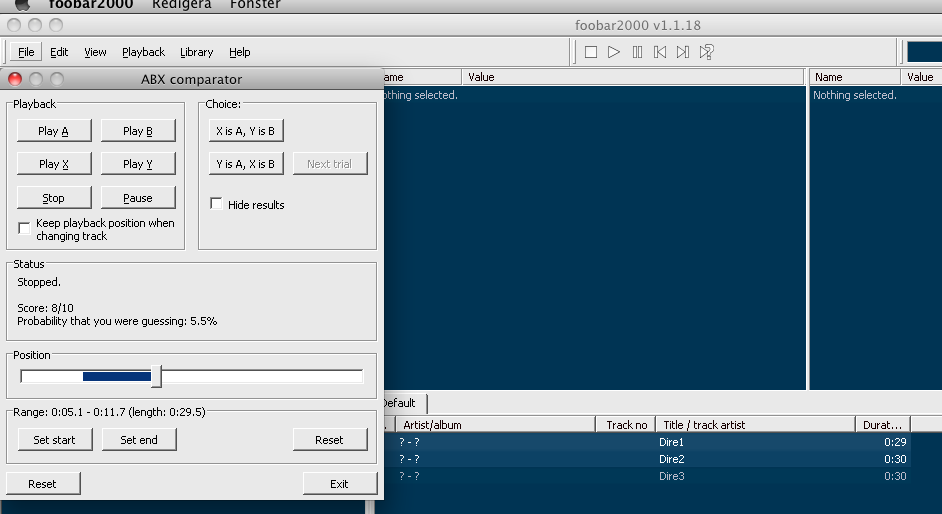
Task: Open the Playback menu
Action: point(143,52)
